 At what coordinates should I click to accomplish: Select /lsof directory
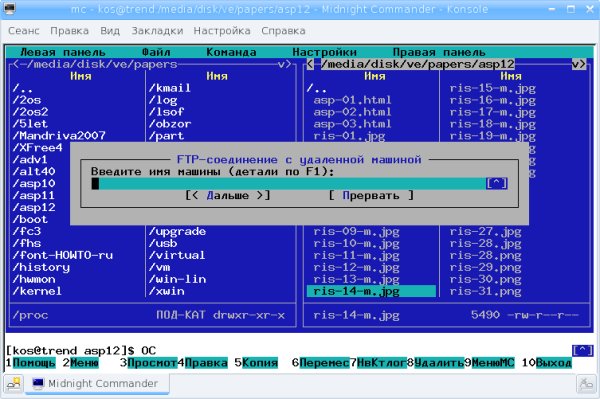coord(166,112)
